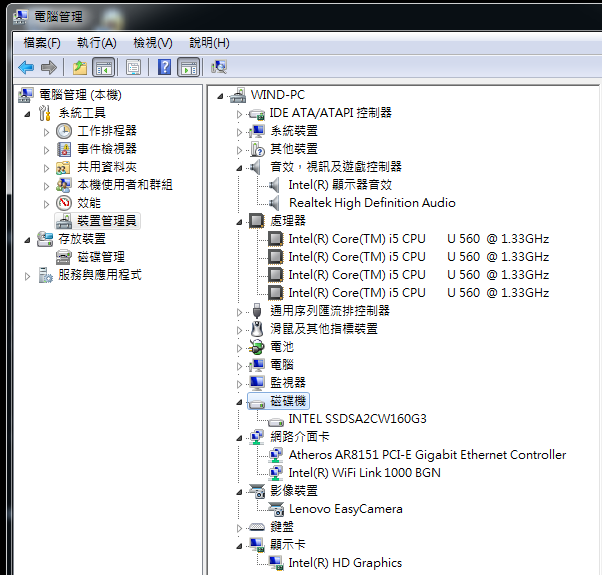This screenshot has height=575, width=602.
Task: Toggle the Show/Hide Console Tree button
Action: (x=104, y=68)
